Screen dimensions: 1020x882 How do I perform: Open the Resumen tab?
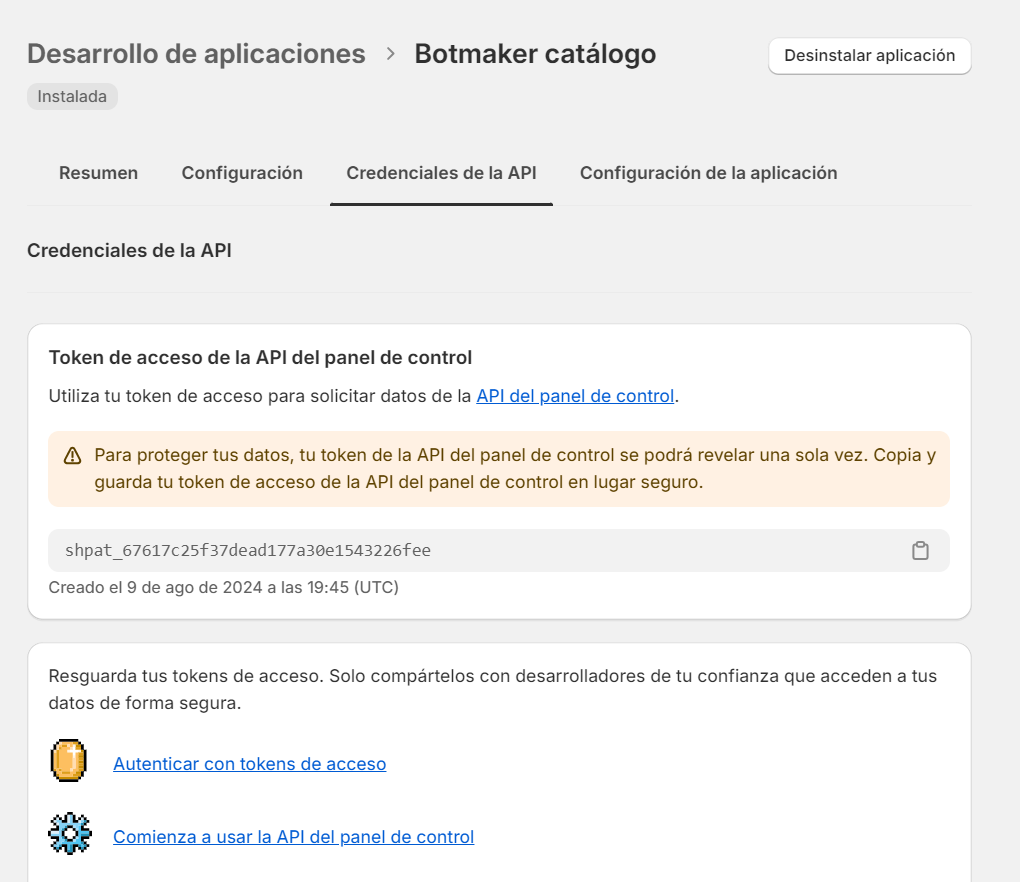(98, 173)
